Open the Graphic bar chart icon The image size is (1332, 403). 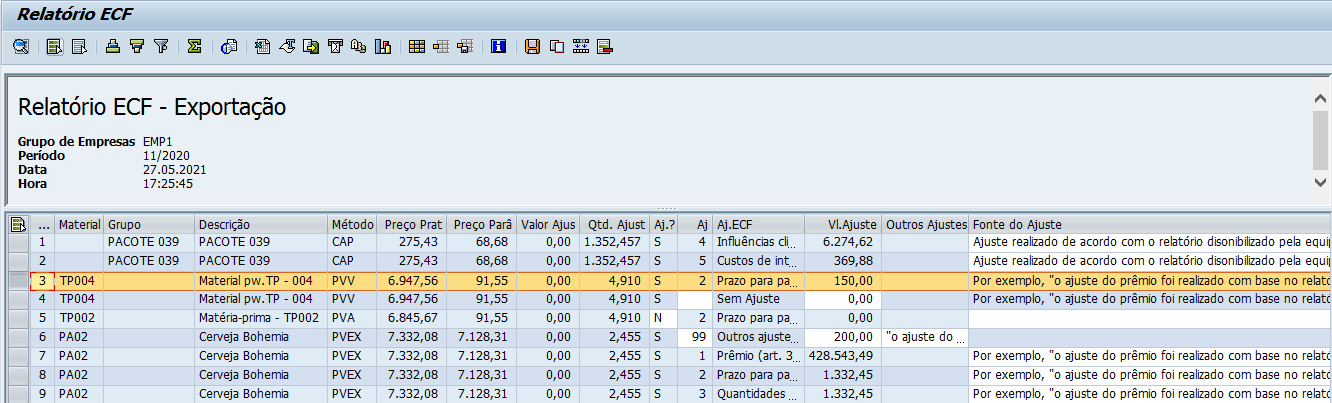point(382,46)
